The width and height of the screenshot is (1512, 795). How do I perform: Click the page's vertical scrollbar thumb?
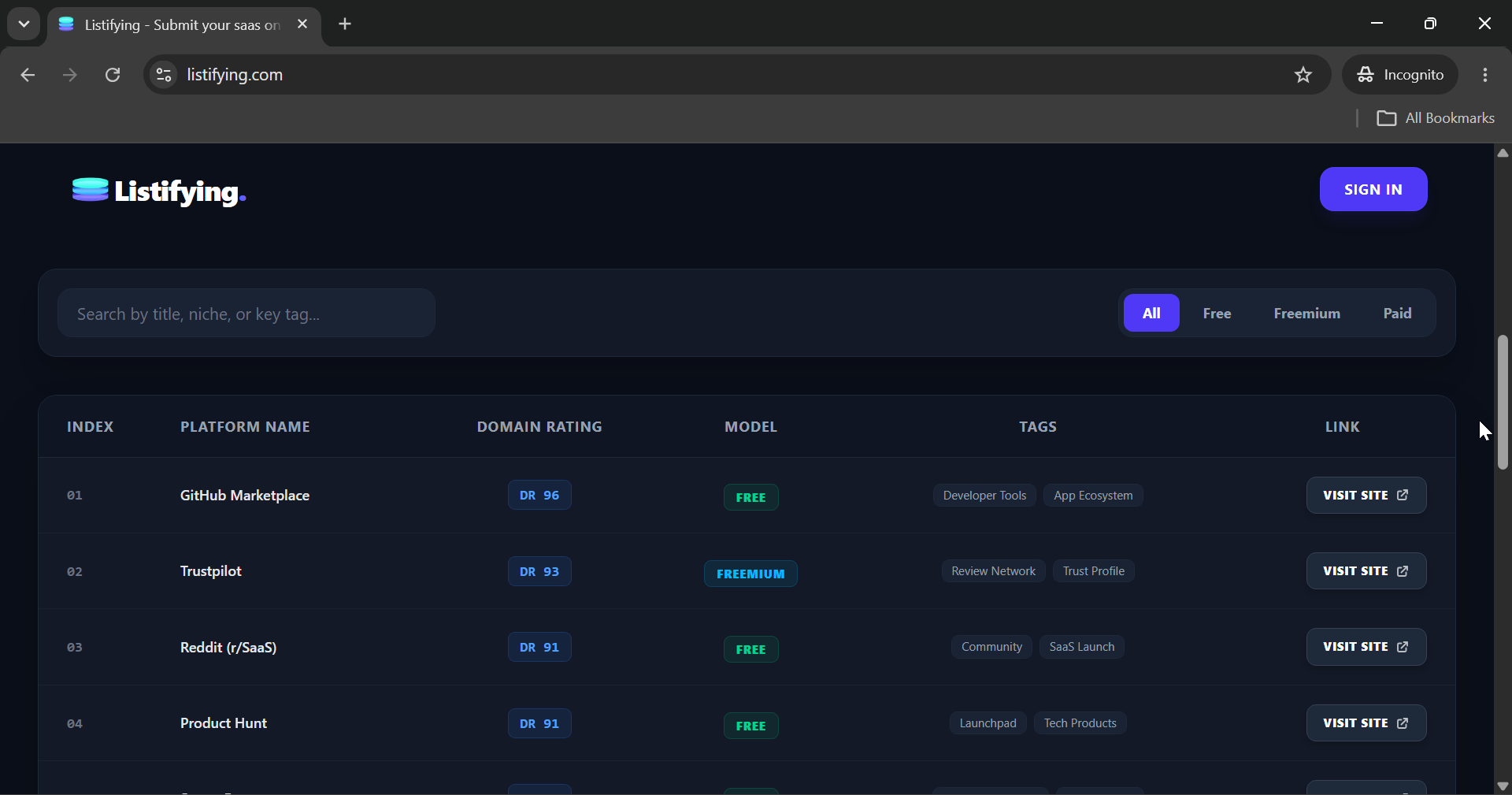(1503, 402)
